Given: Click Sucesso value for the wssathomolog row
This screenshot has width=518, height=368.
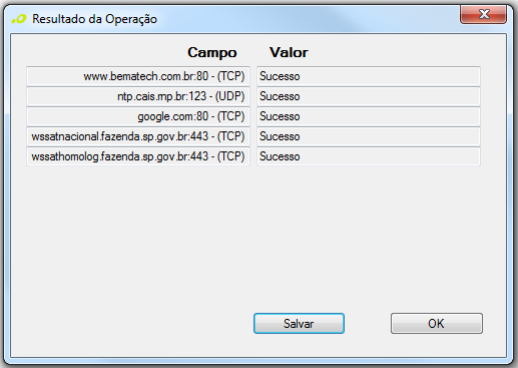Looking at the screenshot, I should (x=368, y=156).
